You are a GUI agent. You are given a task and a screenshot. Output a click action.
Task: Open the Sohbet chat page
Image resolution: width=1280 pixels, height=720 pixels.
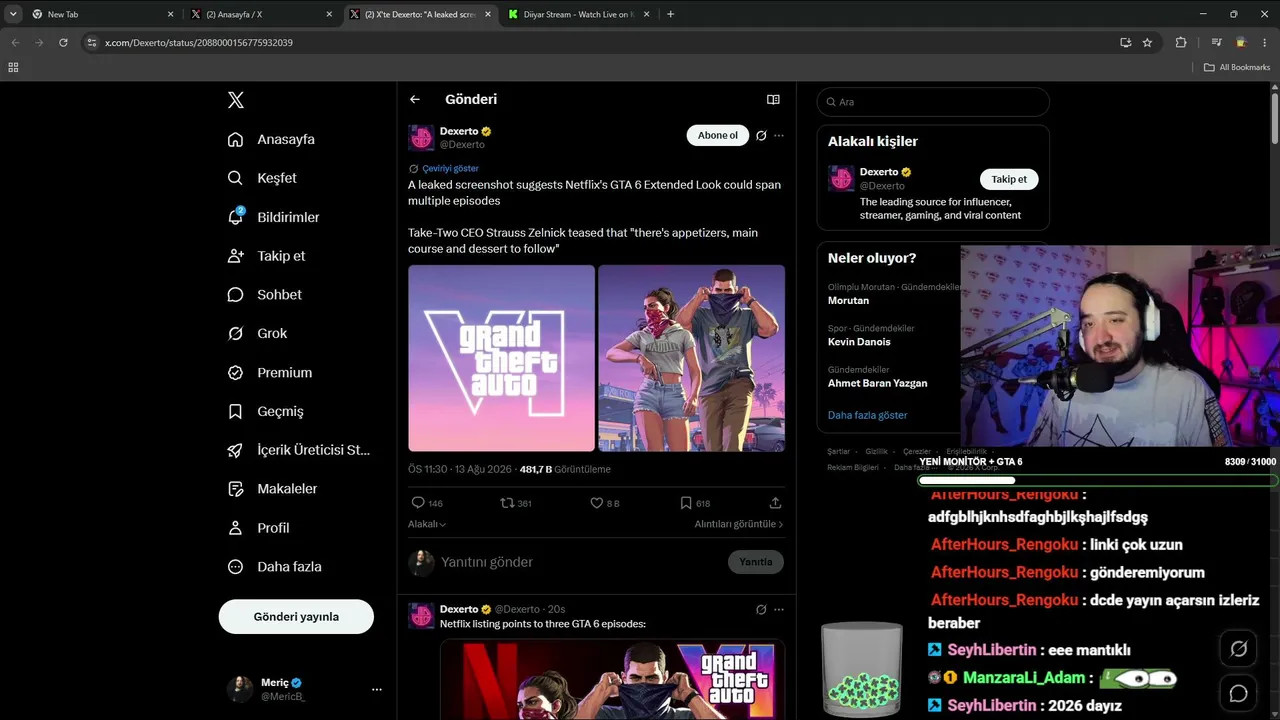pyautogui.click(x=265, y=295)
